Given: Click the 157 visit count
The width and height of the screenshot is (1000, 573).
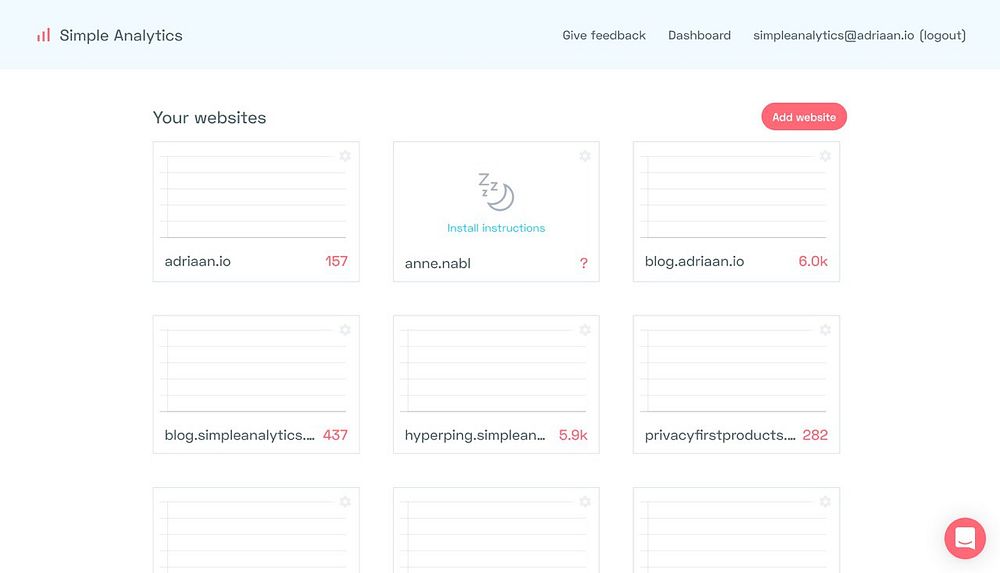Looking at the screenshot, I should coord(336,261).
